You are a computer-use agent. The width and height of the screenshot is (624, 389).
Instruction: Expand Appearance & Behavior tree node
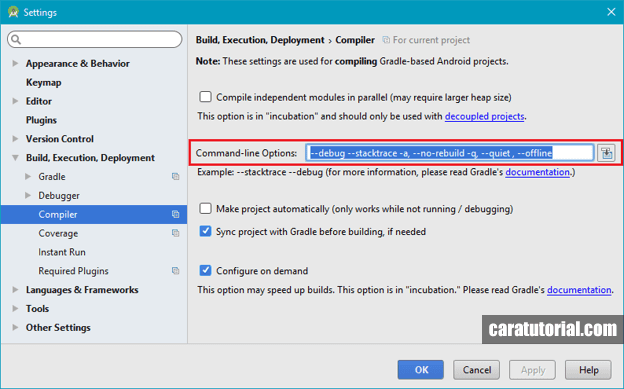[15, 63]
